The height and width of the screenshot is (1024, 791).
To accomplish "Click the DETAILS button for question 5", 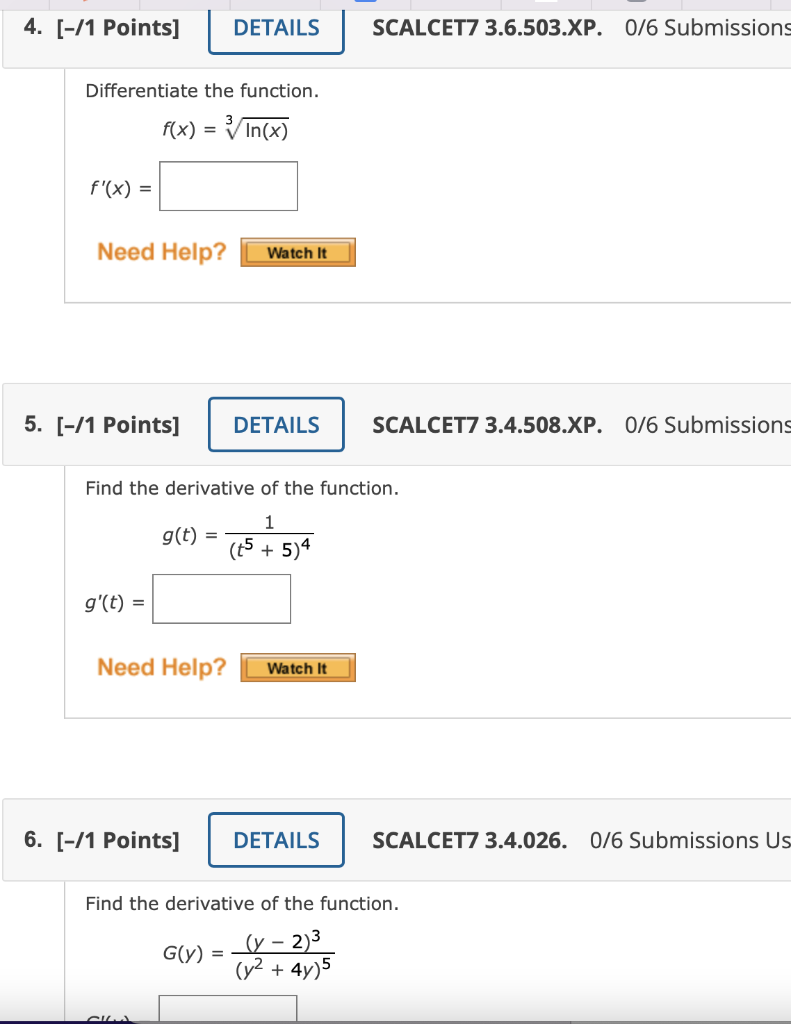I will click(276, 424).
